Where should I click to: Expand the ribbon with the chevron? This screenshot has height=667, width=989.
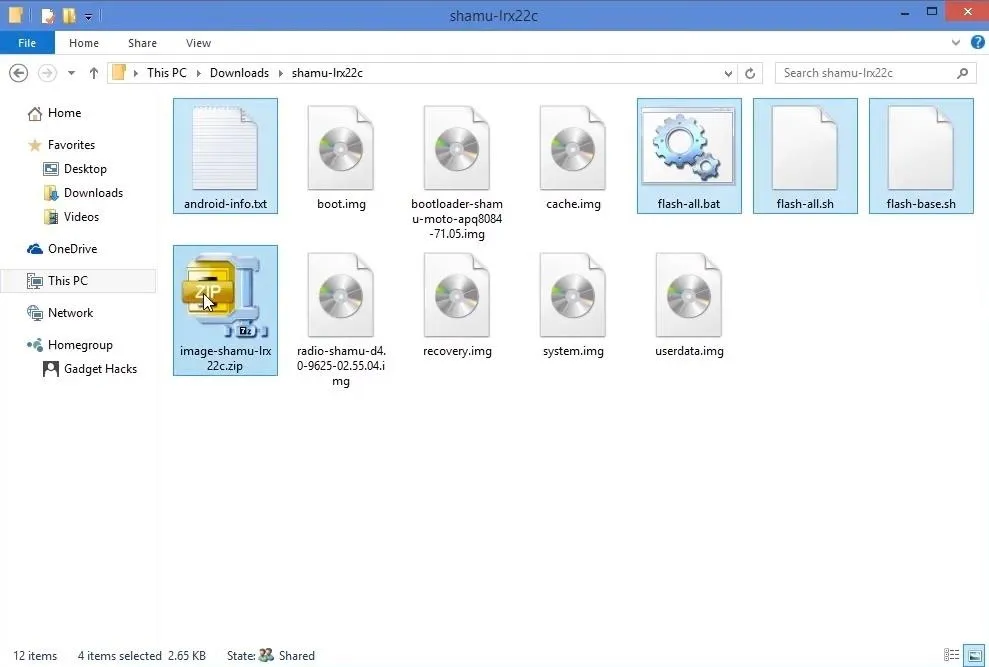(x=956, y=43)
